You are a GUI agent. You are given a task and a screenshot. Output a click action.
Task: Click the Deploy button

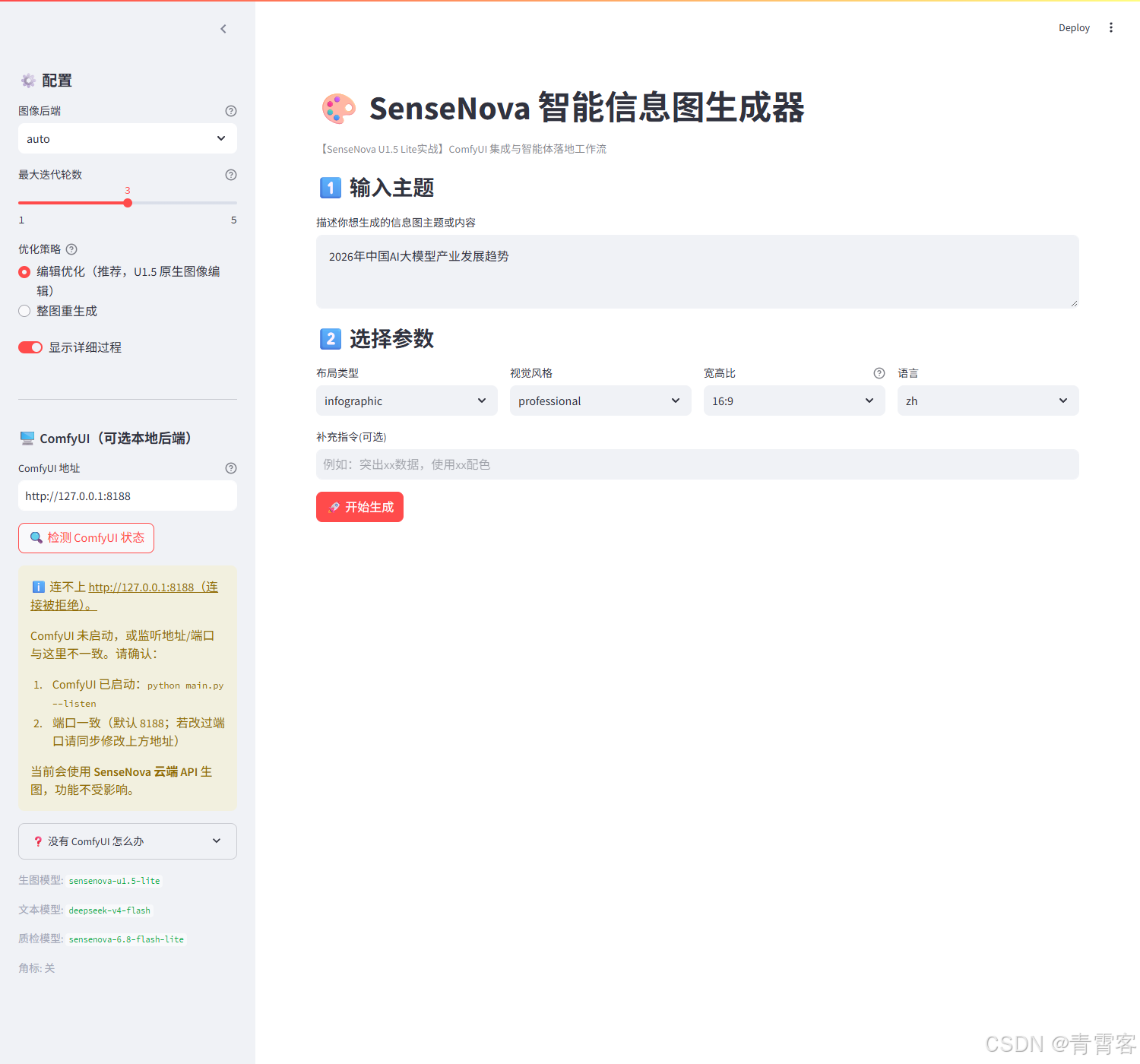(x=1074, y=28)
